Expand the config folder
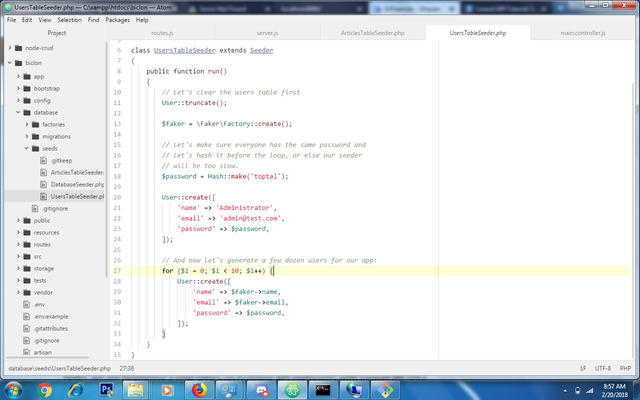Image resolution: width=640 pixels, height=400 pixels. tap(18, 100)
